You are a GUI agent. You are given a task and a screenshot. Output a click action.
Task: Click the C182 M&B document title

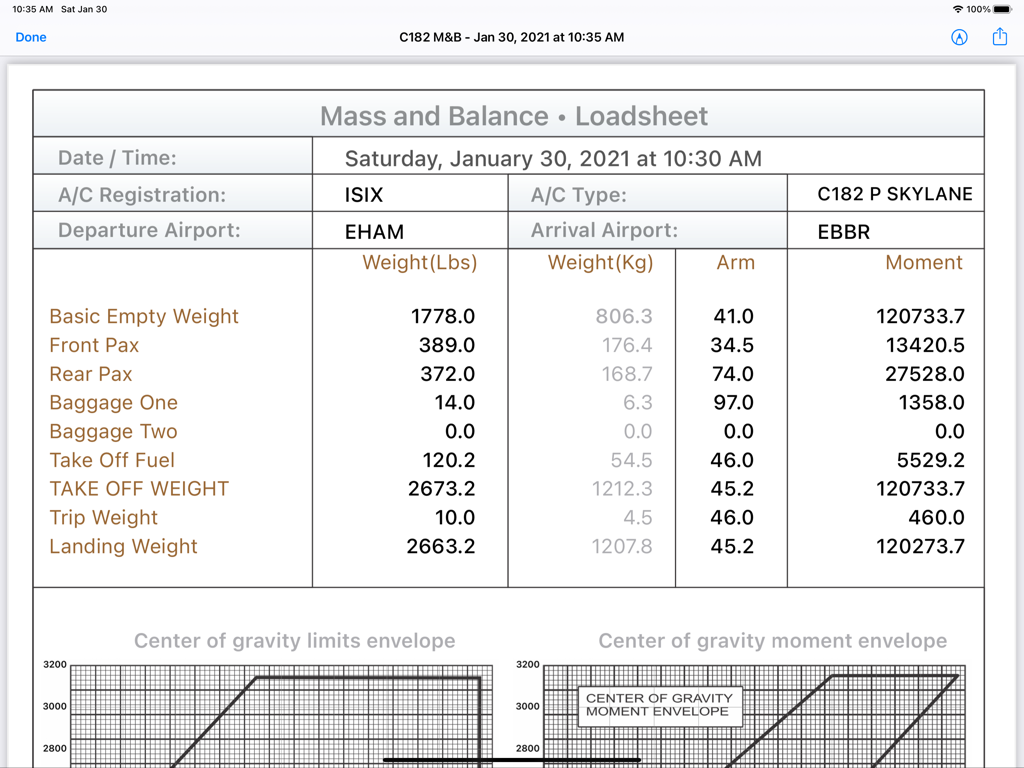(511, 37)
